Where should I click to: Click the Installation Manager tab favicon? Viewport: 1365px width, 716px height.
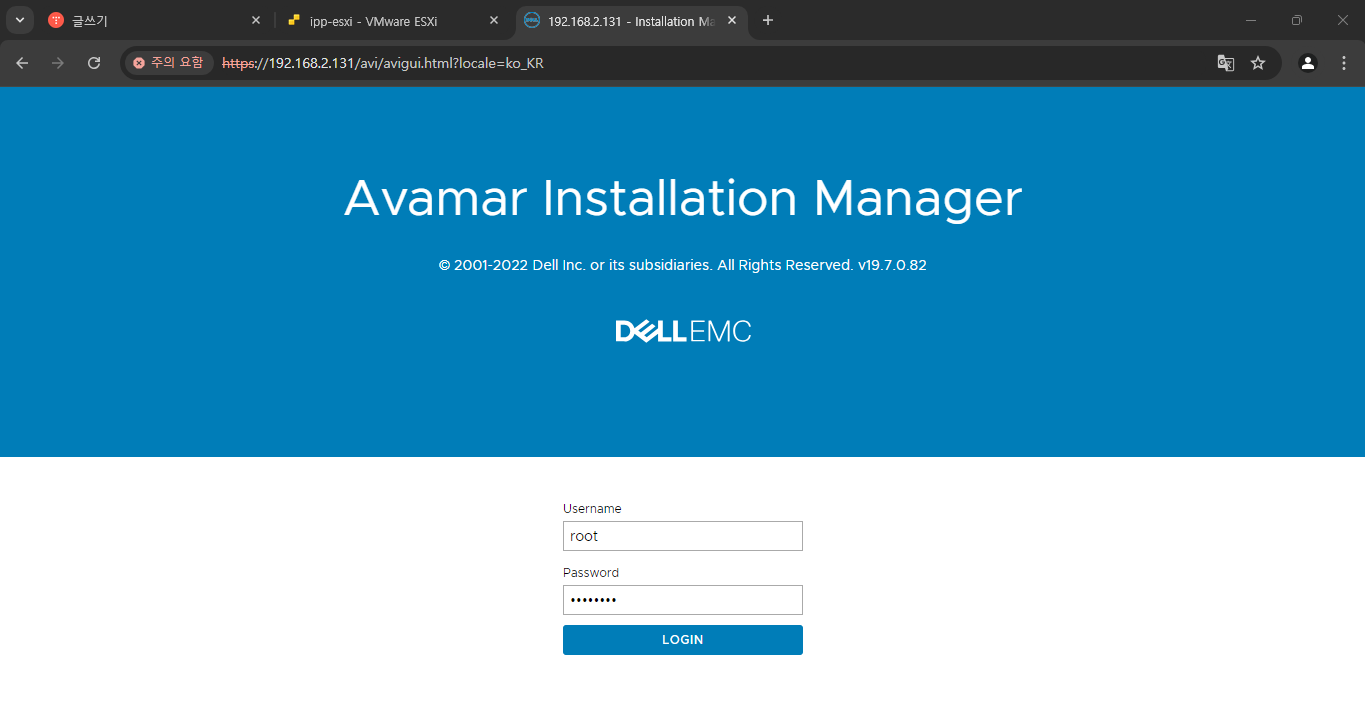(x=532, y=20)
